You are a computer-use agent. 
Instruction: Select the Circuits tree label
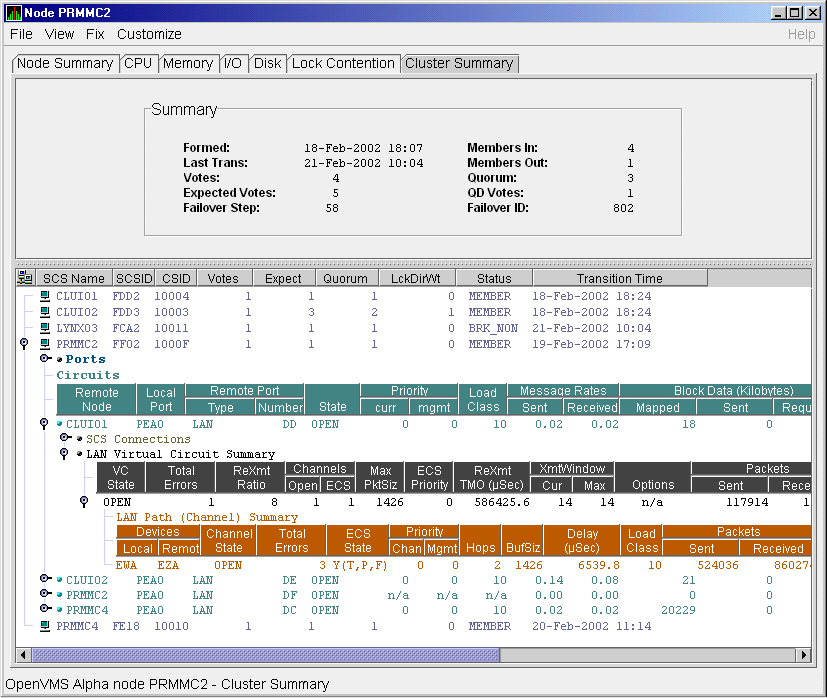tap(88, 375)
